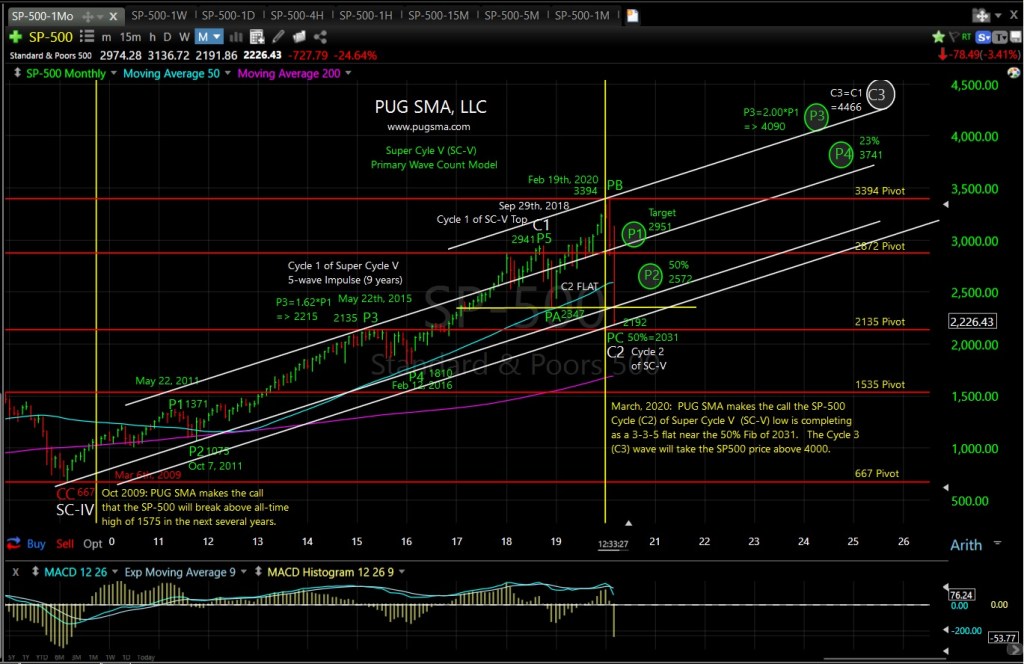Click the 1535 Pivot label
Viewport: 1024px width, 664px height.
point(880,385)
